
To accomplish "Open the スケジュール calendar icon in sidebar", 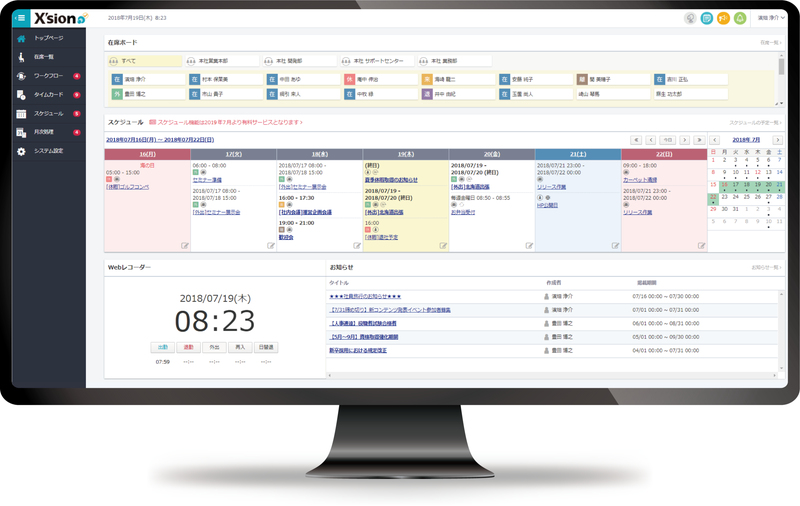I will coord(21,114).
